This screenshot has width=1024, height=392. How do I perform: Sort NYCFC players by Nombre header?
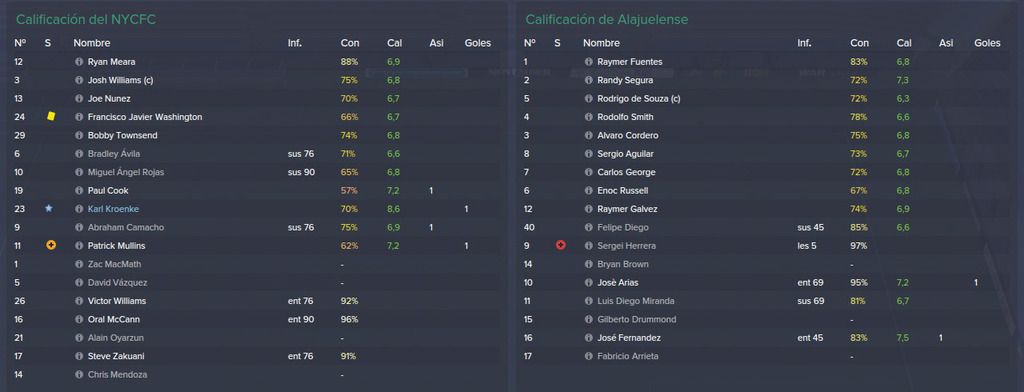(91, 43)
